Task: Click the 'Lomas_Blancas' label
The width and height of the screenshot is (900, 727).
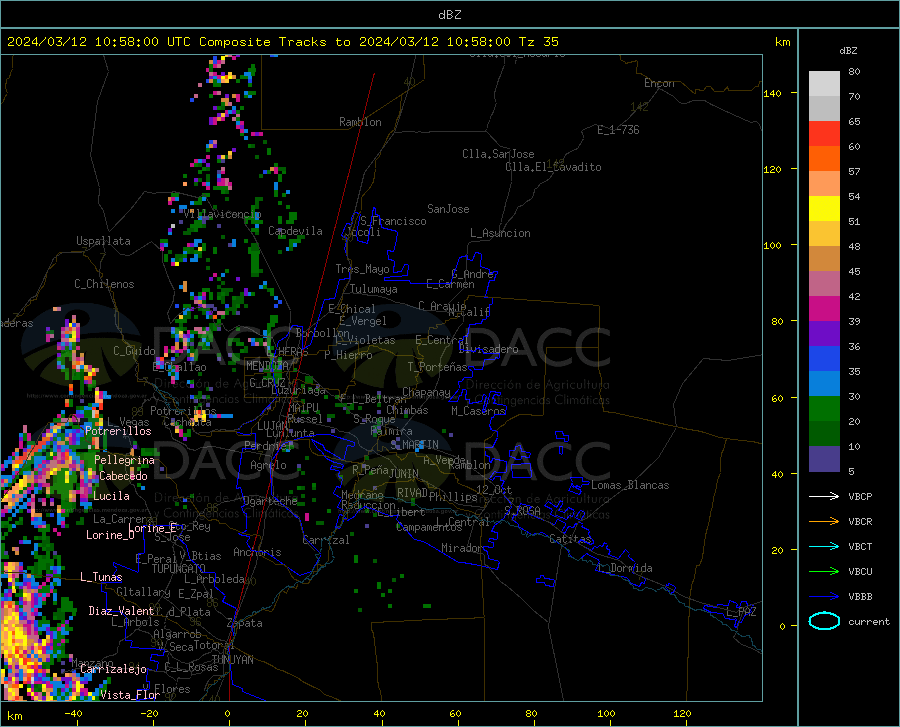Action: point(630,485)
